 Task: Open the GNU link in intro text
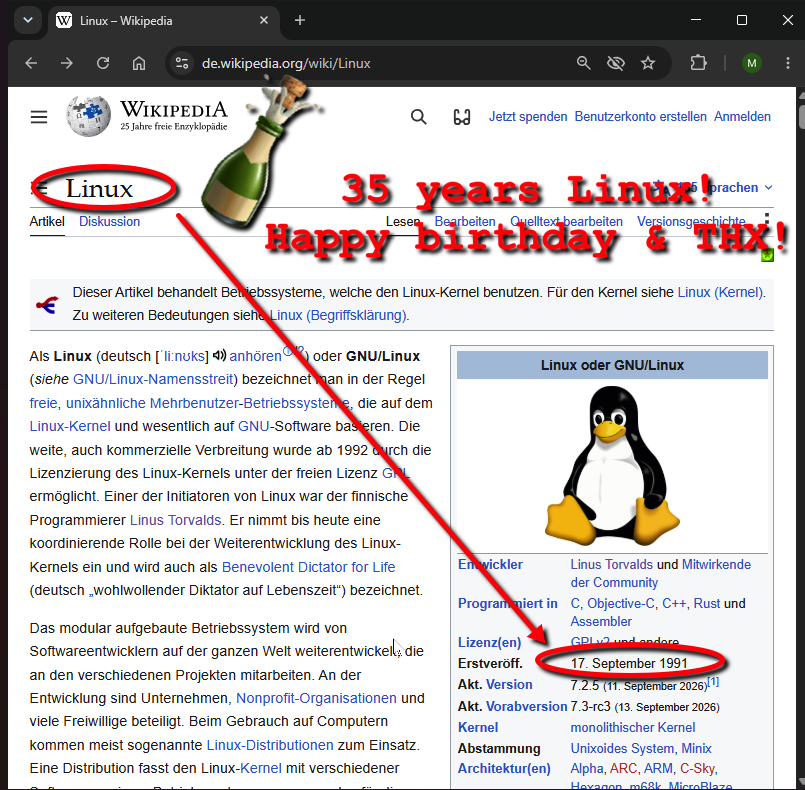coord(254,426)
